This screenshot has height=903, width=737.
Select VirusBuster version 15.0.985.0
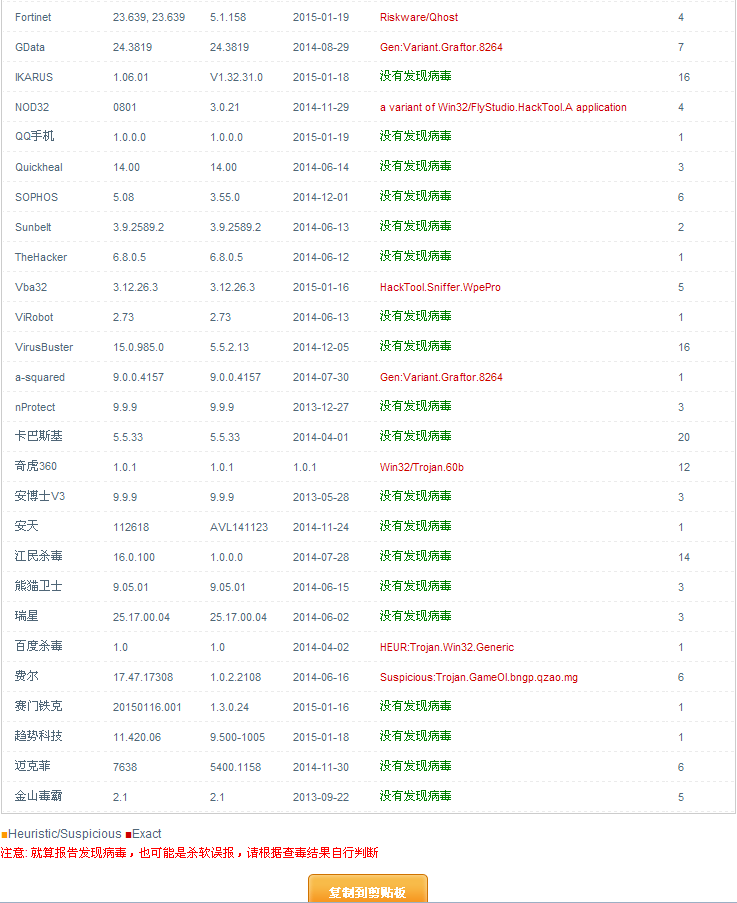click(x=138, y=347)
